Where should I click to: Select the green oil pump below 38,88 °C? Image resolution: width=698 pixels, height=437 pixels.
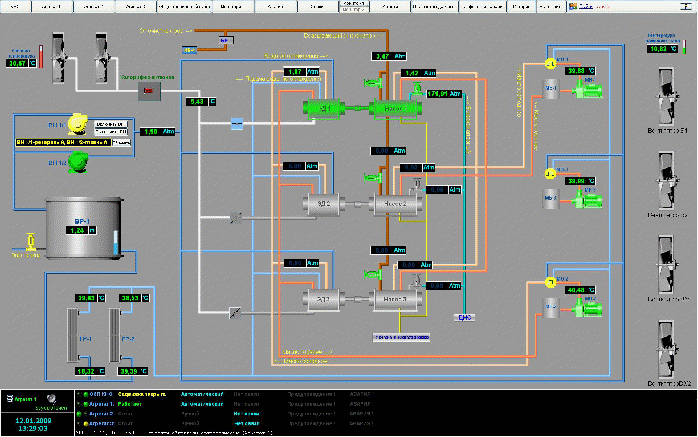(x=587, y=198)
